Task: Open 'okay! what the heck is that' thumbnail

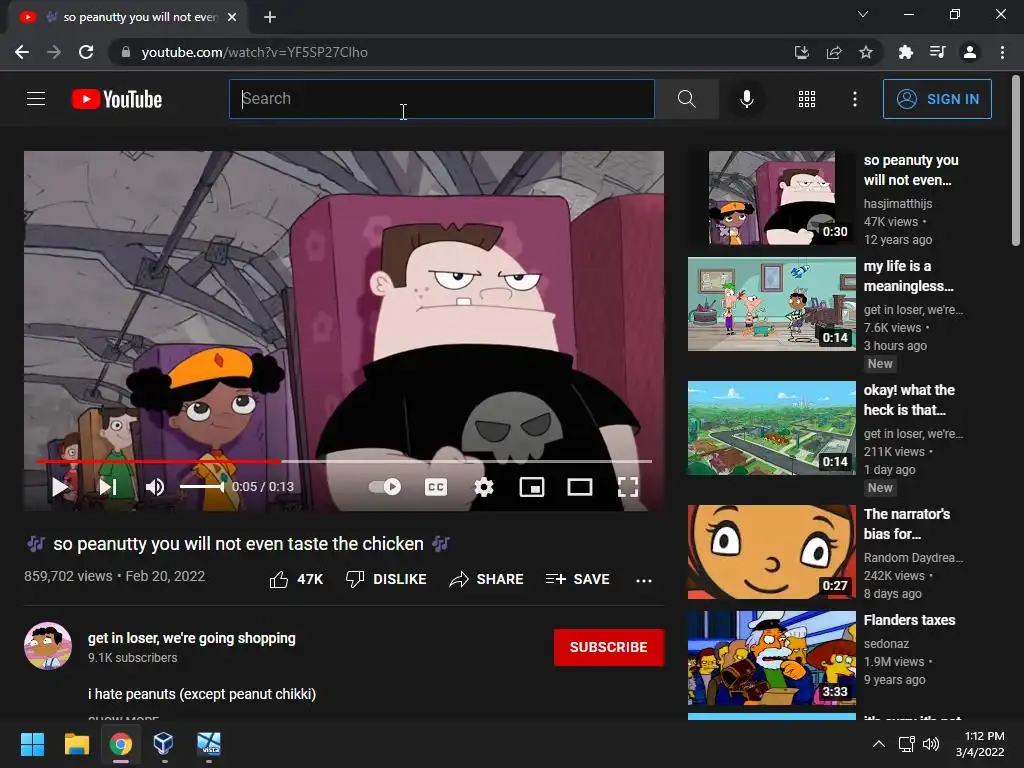Action: click(772, 428)
